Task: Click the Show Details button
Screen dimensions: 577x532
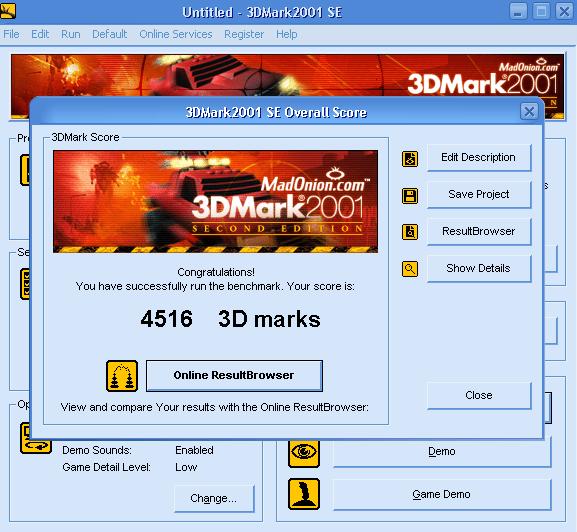Action: [479, 269]
